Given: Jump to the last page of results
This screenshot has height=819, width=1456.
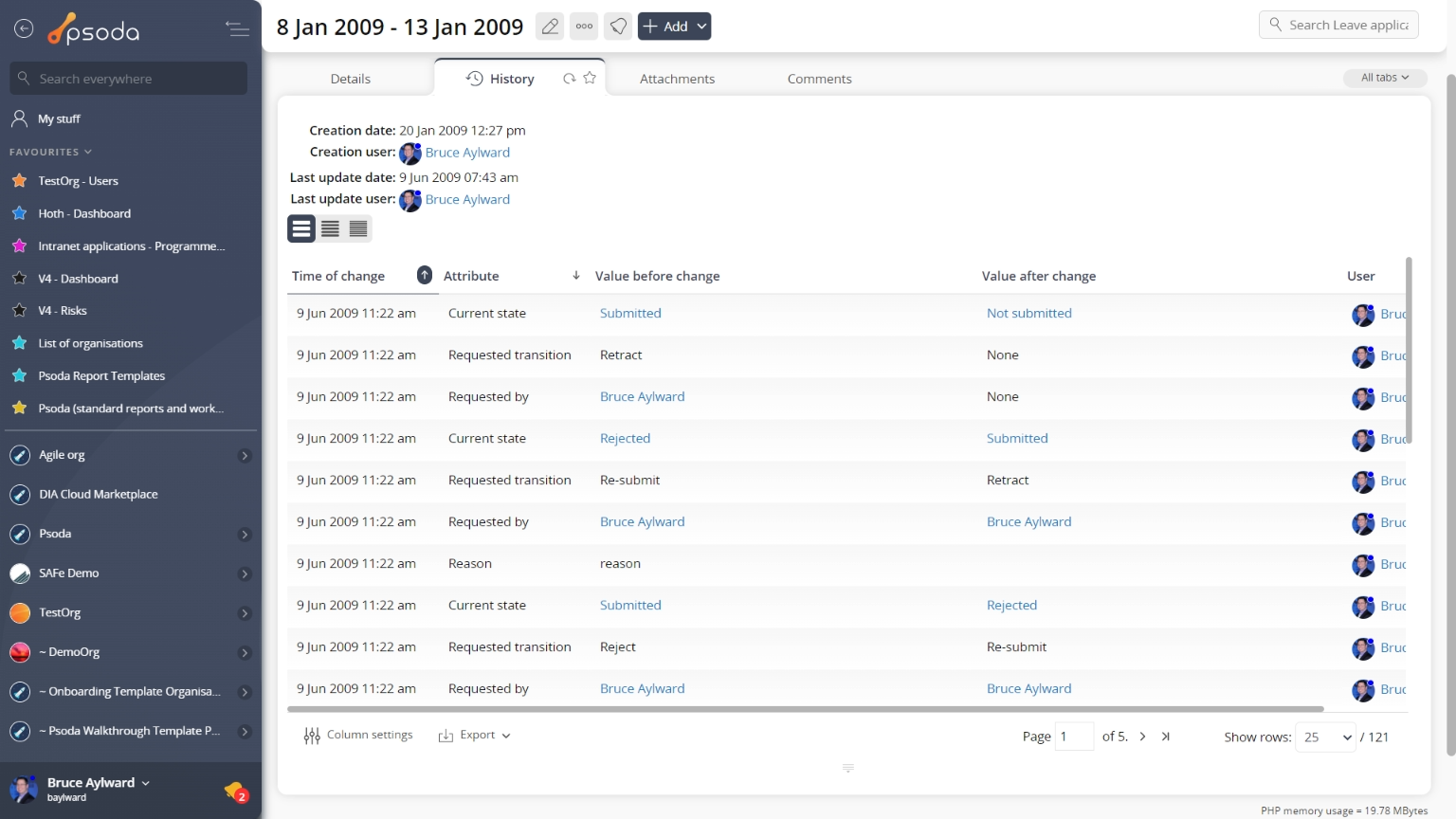Looking at the screenshot, I should (x=1165, y=737).
